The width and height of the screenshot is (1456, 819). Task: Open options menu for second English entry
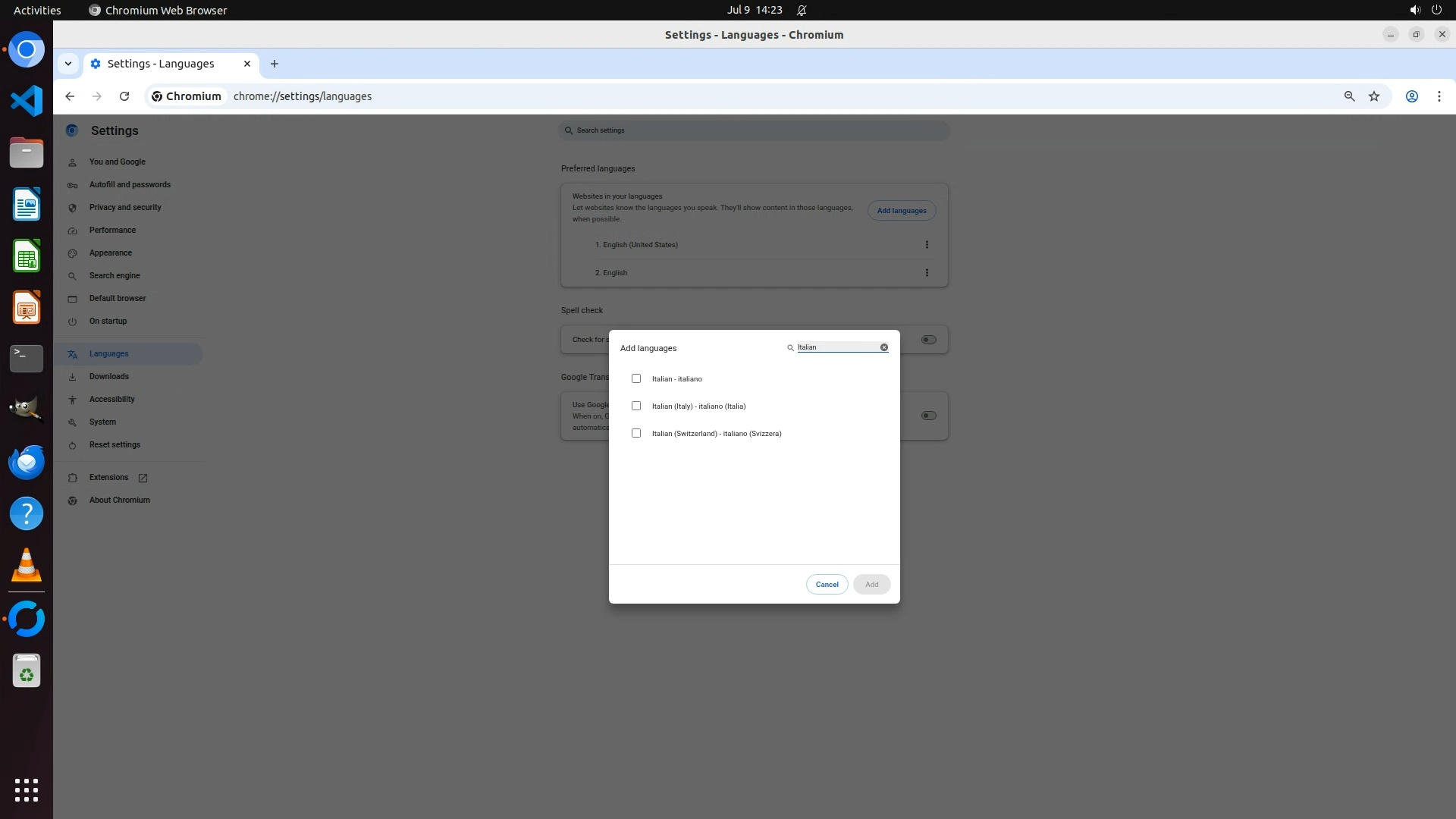[x=926, y=273]
